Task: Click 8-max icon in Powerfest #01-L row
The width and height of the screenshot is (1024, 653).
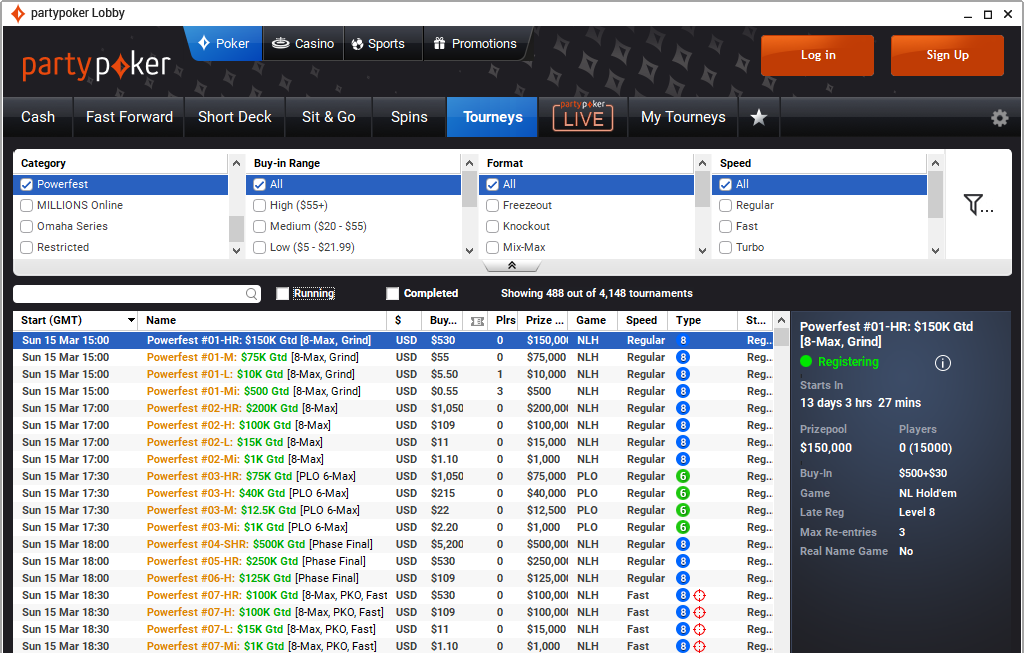Action: click(682, 374)
